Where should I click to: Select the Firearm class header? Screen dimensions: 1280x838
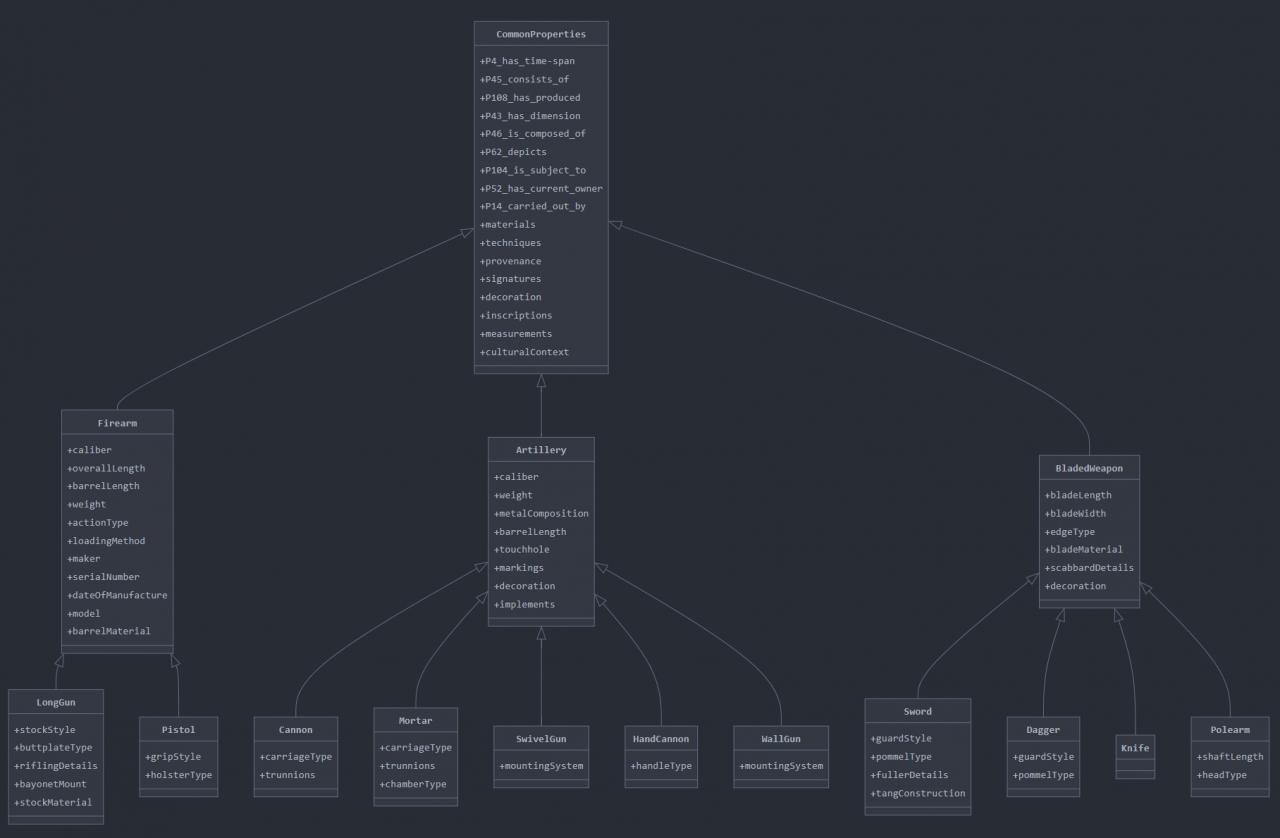[117, 423]
